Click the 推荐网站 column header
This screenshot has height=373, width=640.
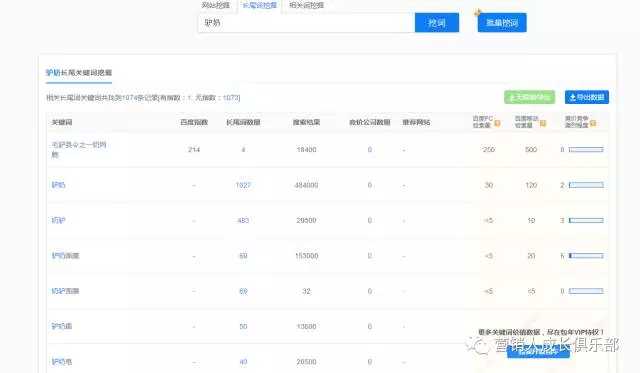[416, 122]
